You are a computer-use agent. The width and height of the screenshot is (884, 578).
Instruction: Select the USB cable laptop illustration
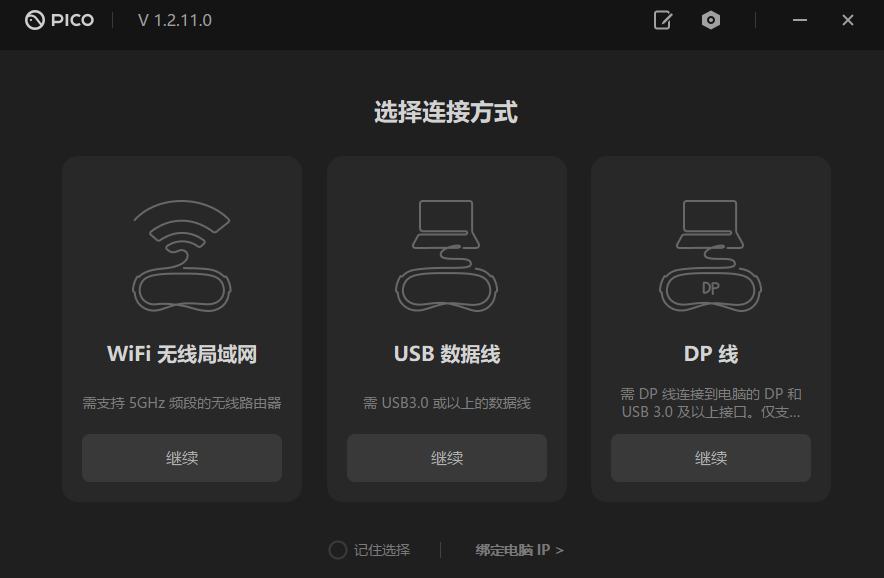[447, 255]
